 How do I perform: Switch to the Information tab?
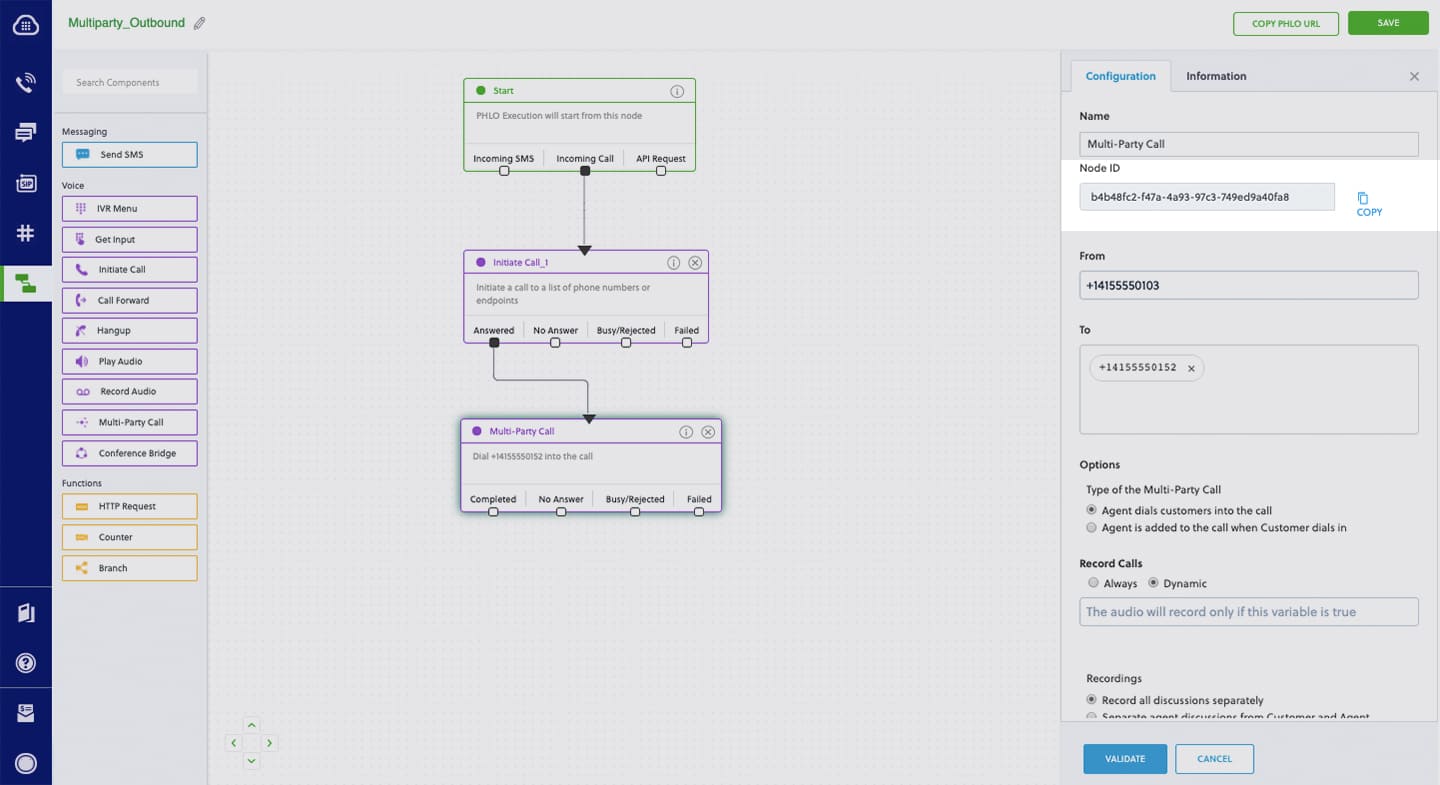tap(1216, 75)
